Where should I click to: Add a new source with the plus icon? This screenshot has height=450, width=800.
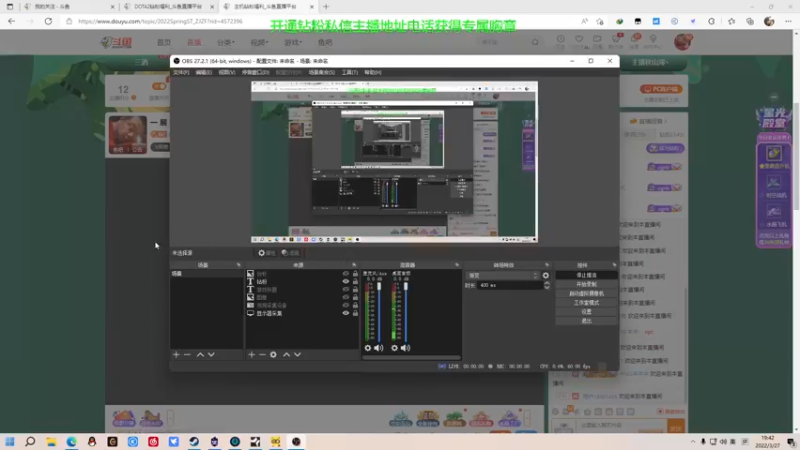252,355
